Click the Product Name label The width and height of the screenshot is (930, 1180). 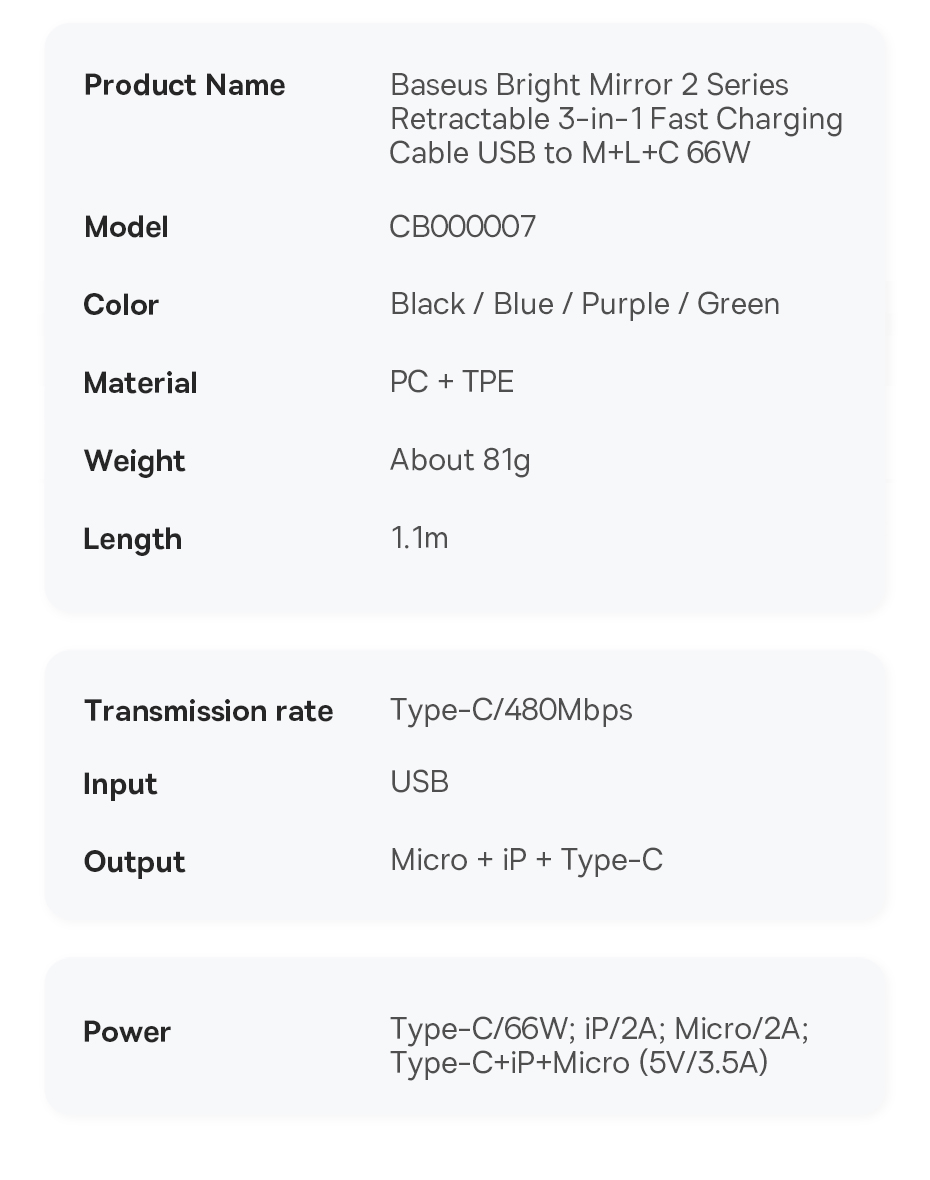coord(184,85)
